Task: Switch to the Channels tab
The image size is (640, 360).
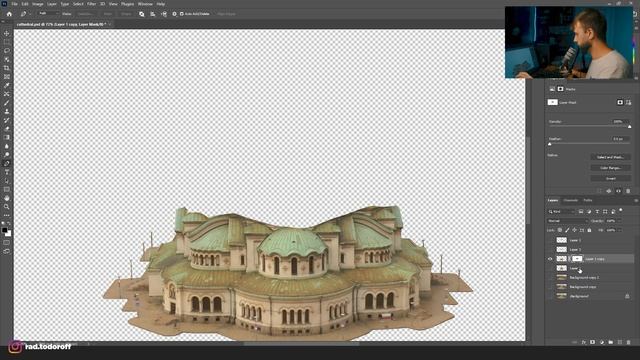Action: coord(571,200)
